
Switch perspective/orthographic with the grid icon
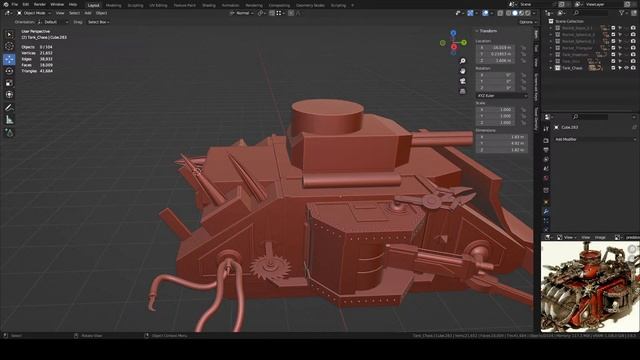(x=462, y=91)
